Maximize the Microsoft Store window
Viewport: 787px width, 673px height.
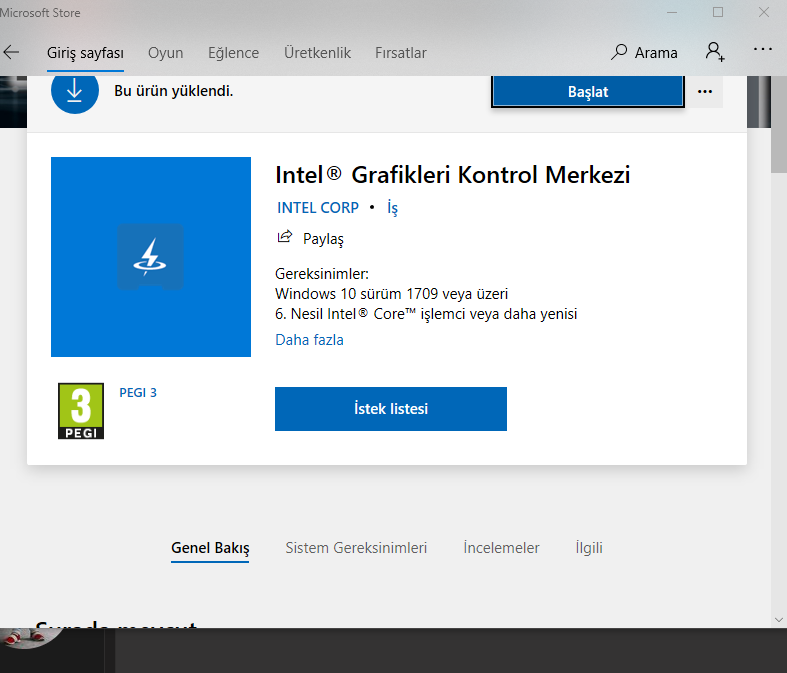coord(718,12)
